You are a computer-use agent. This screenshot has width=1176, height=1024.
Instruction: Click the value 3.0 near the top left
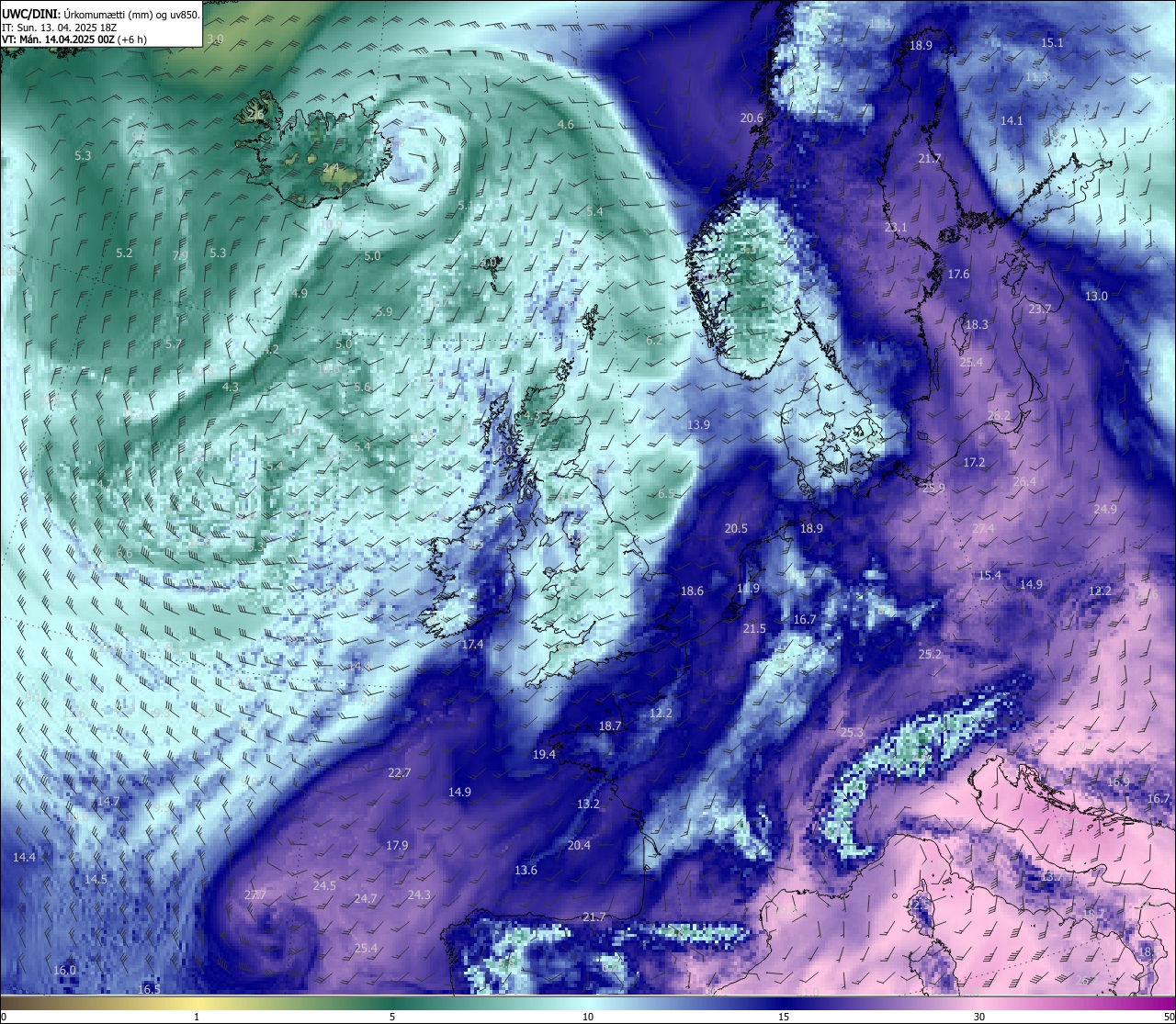pyautogui.click(x=215, y=39)
